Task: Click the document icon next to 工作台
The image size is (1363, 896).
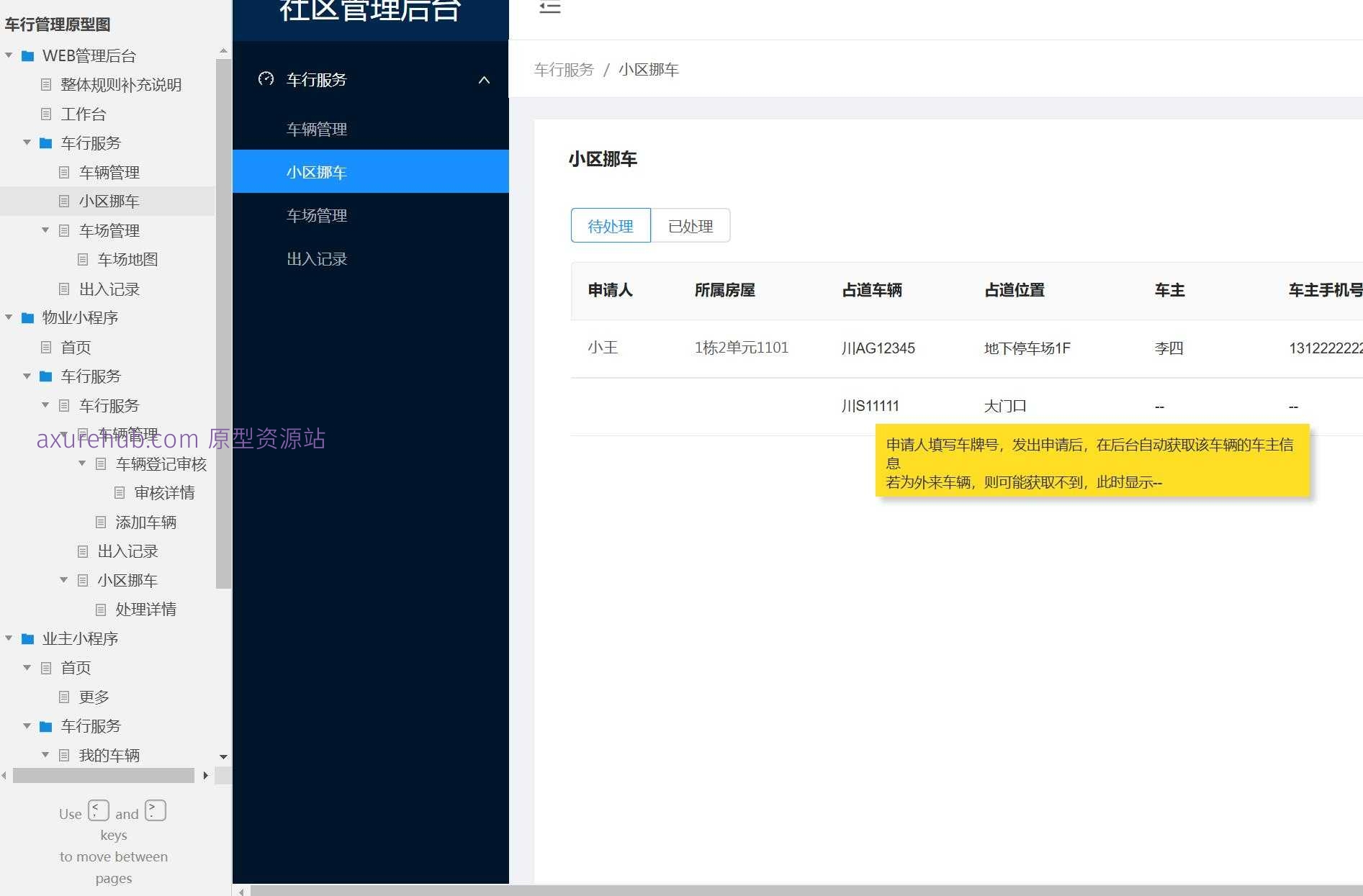Action: (x=46, y=114)
